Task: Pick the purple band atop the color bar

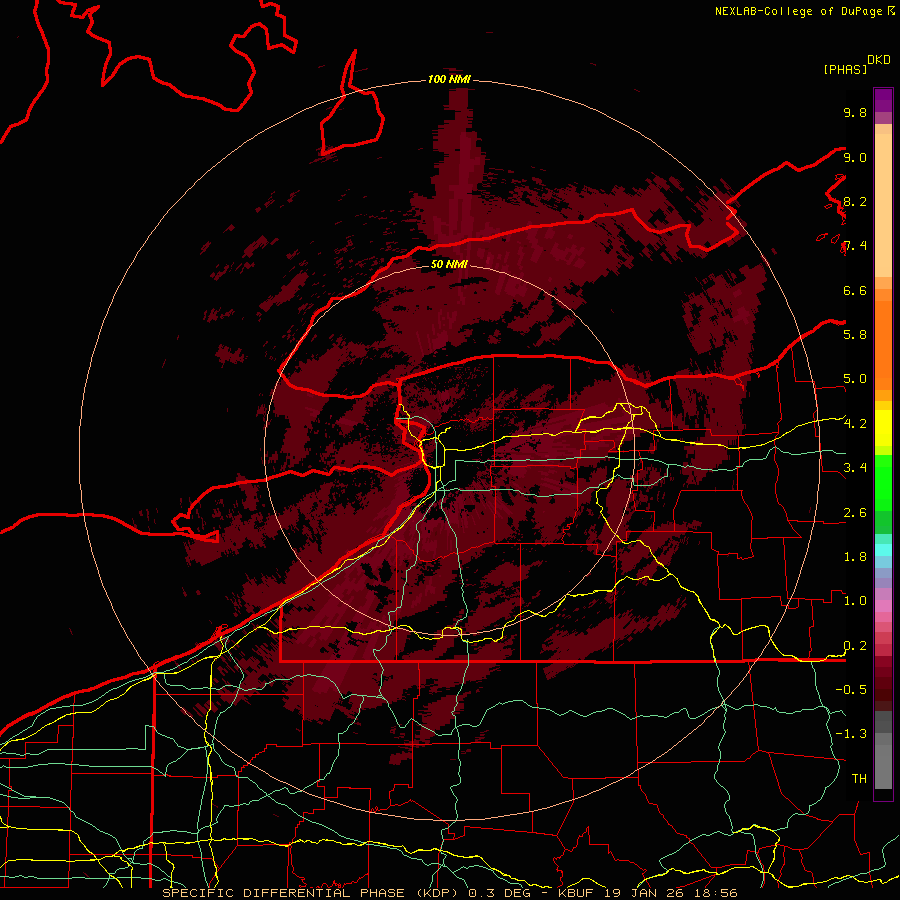Action: (x=883, y=100)
